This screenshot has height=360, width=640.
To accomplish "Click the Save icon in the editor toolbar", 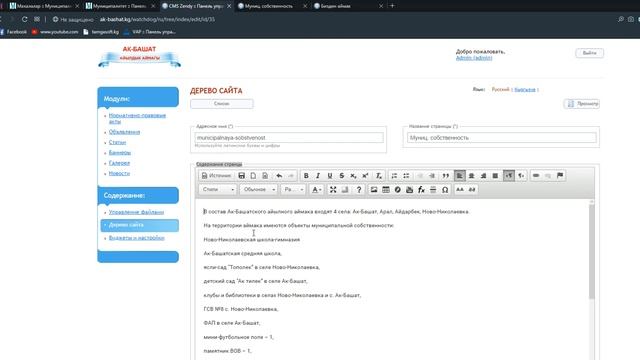I will tap(241, 176).
